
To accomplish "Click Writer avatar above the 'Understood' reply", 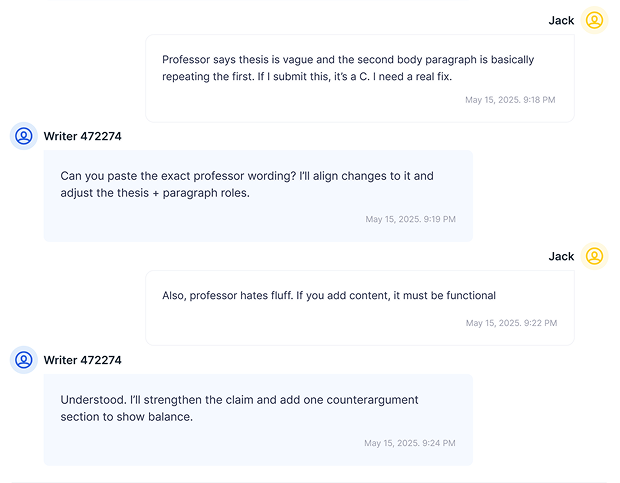I will point(24,360).
